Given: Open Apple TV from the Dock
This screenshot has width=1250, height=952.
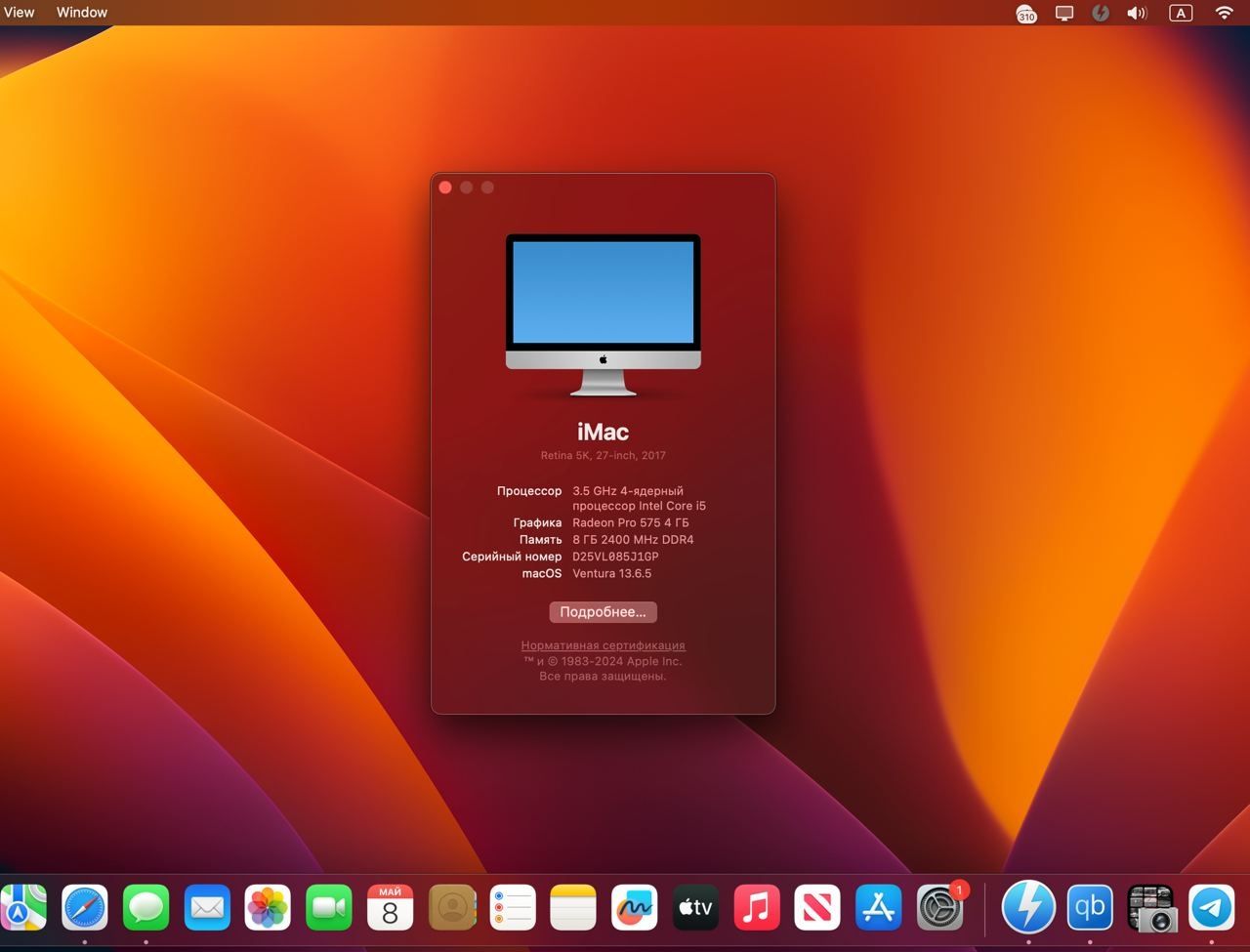Looking at the screenshot, I should pos(695,908).
